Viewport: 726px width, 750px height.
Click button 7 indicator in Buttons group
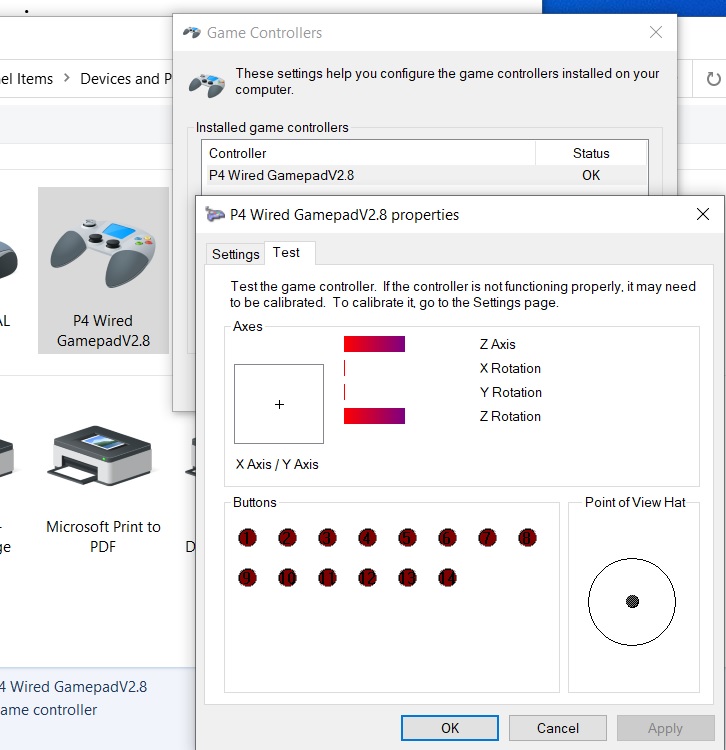pos(487,538)
